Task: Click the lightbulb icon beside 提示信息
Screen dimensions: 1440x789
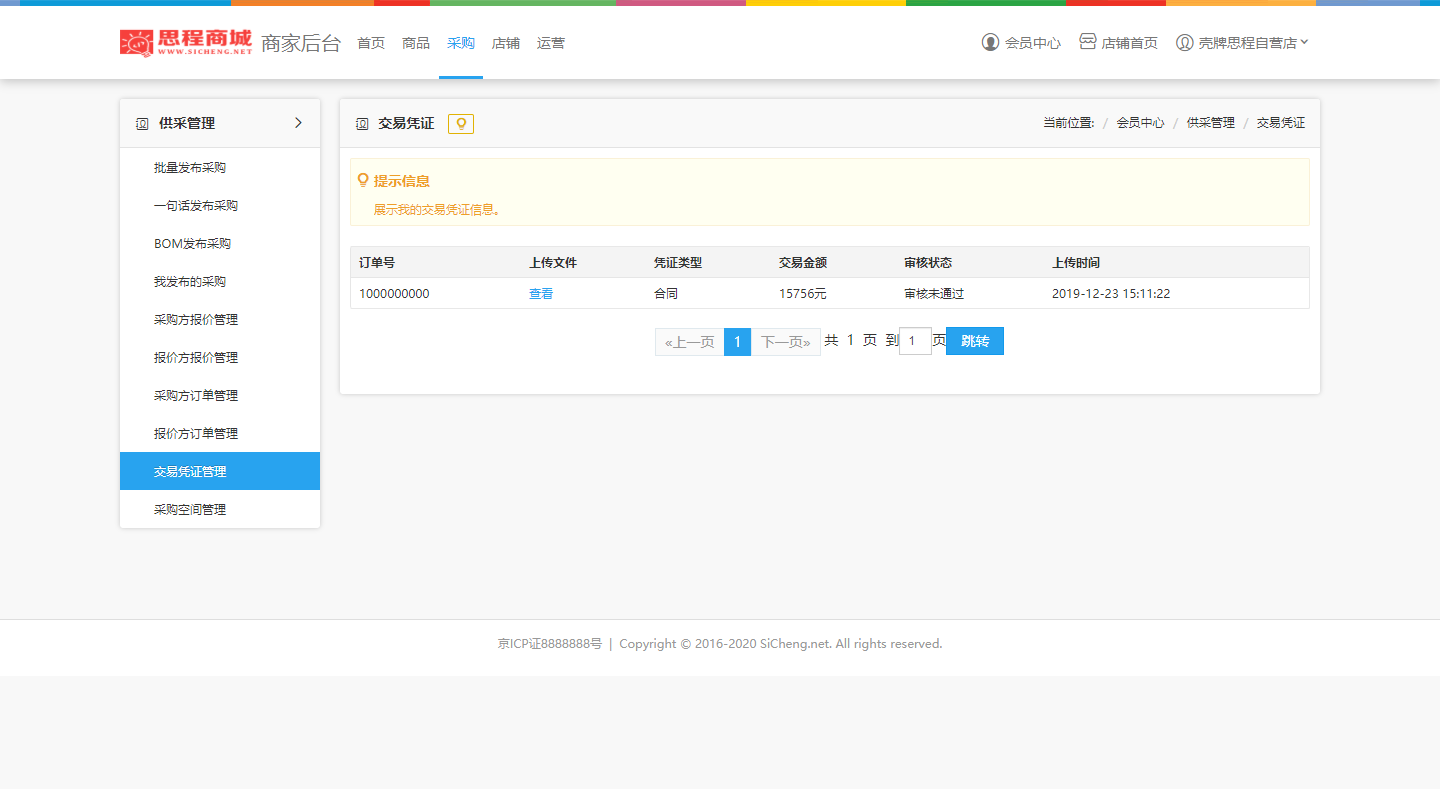Action: click(363, 181)
